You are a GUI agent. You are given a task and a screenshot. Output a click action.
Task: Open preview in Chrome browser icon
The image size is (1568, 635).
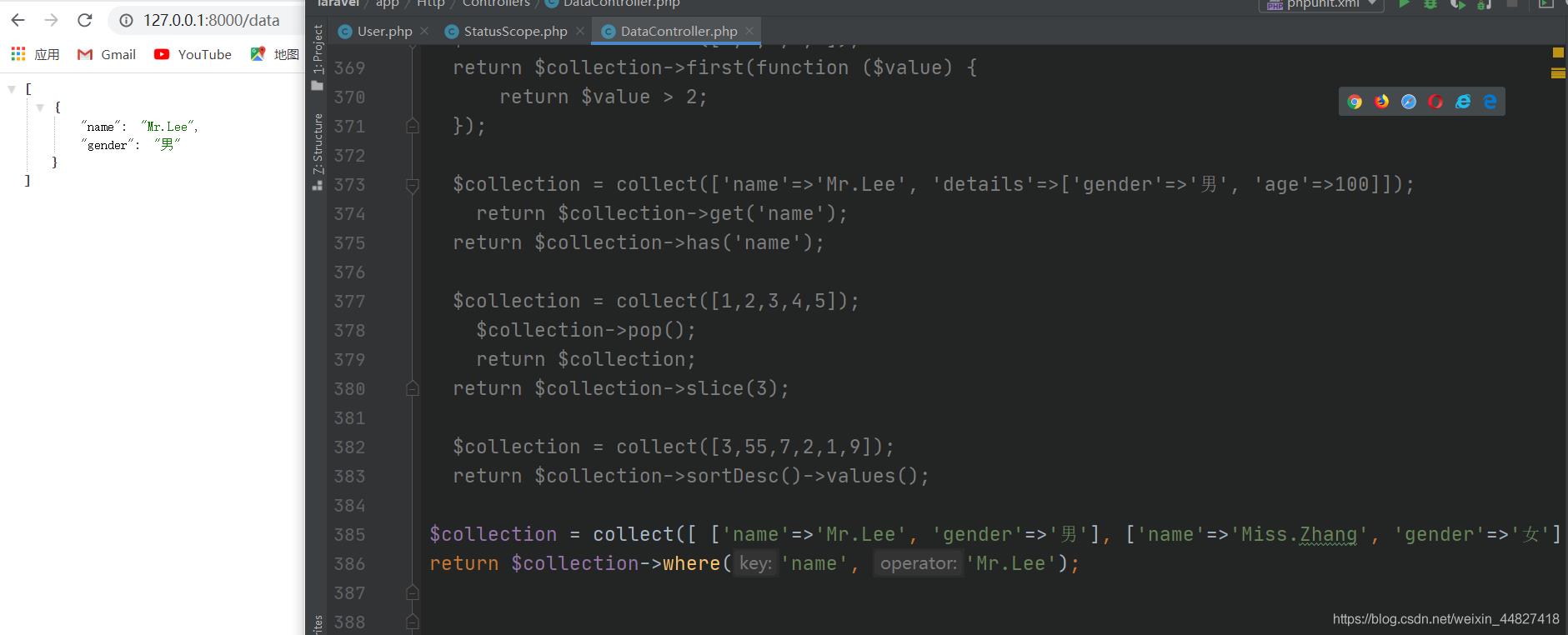1355,102
